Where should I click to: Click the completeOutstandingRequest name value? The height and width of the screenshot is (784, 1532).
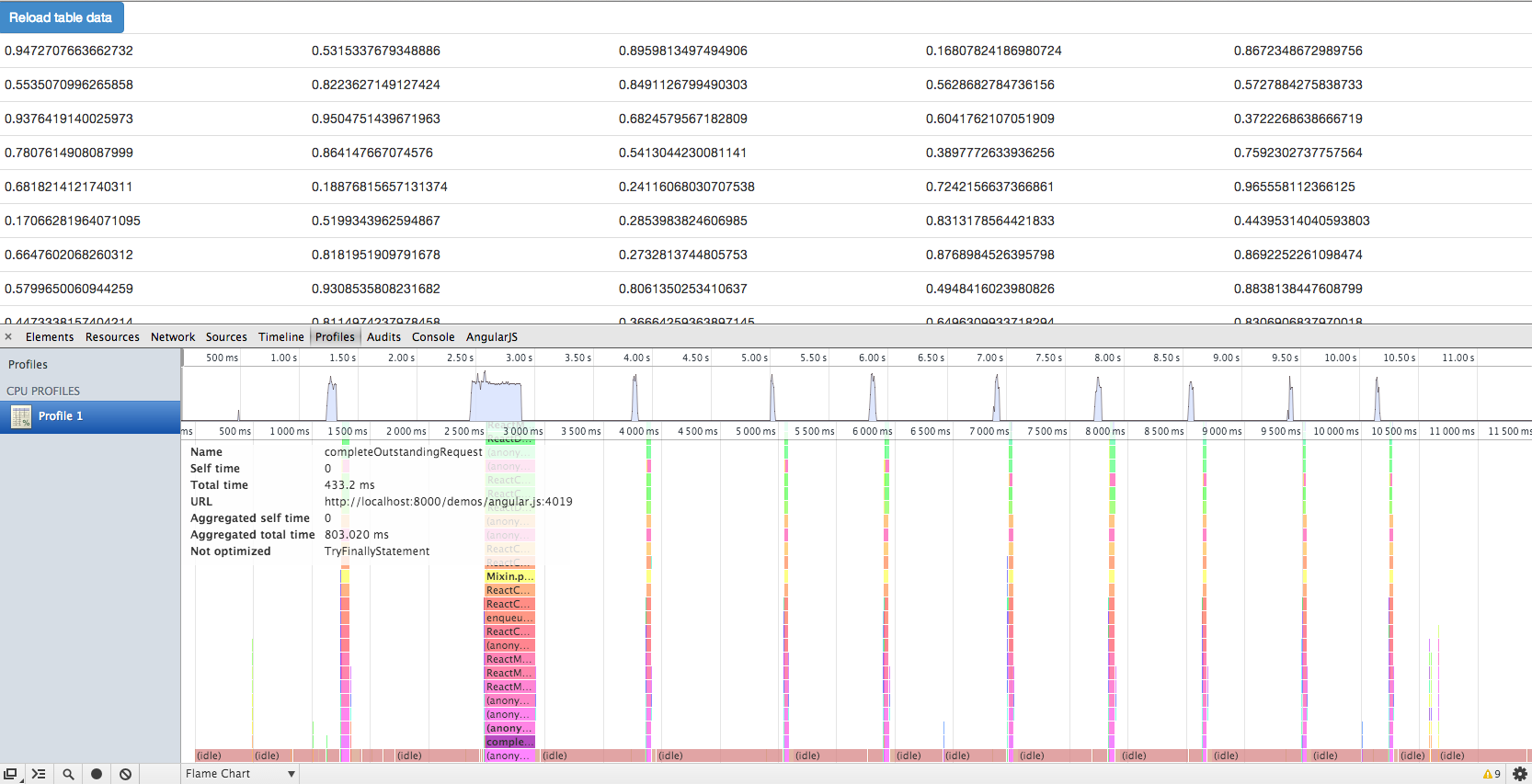tap(403, 452)
